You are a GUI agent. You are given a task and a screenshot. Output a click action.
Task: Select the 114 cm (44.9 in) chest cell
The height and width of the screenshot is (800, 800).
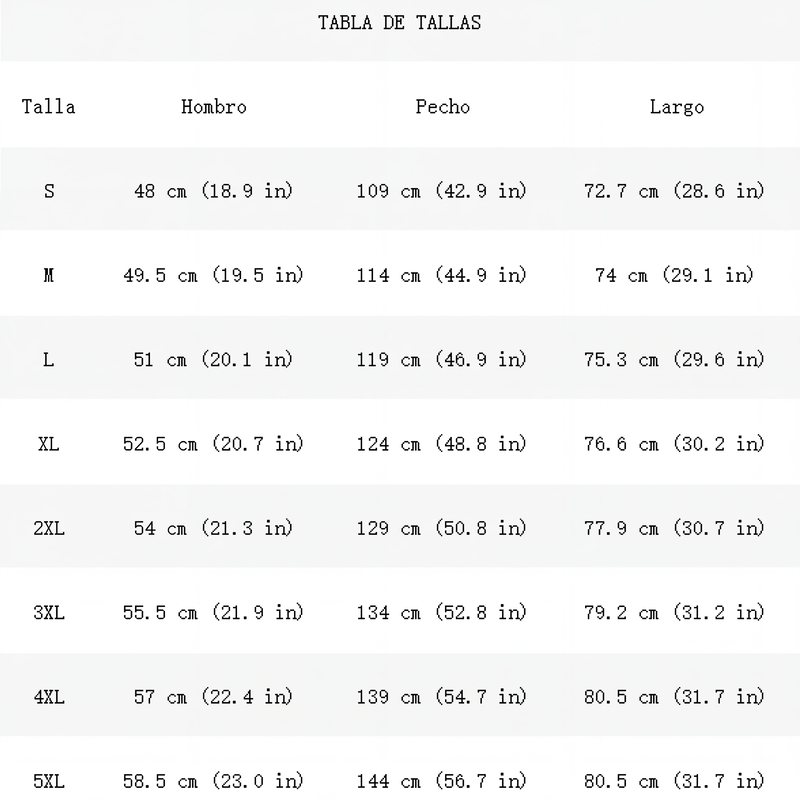[441, 276]
